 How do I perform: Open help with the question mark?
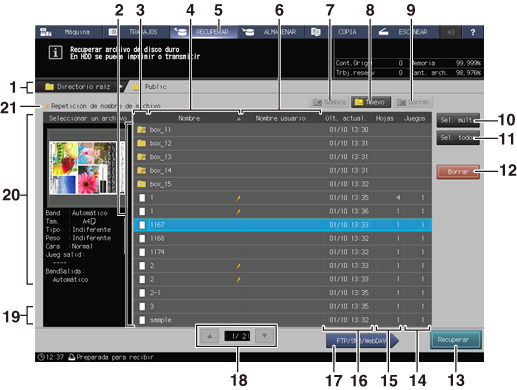point(473,32)
